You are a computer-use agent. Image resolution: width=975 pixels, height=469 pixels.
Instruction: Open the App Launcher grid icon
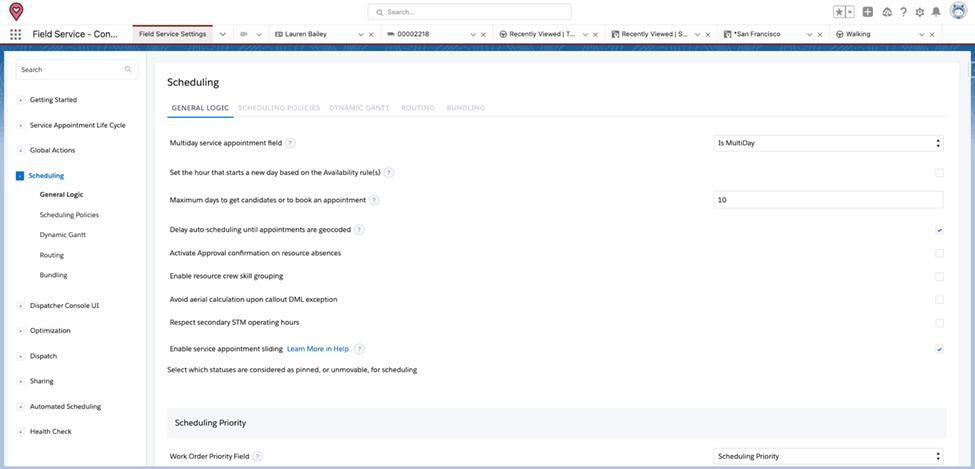point(16,34)
